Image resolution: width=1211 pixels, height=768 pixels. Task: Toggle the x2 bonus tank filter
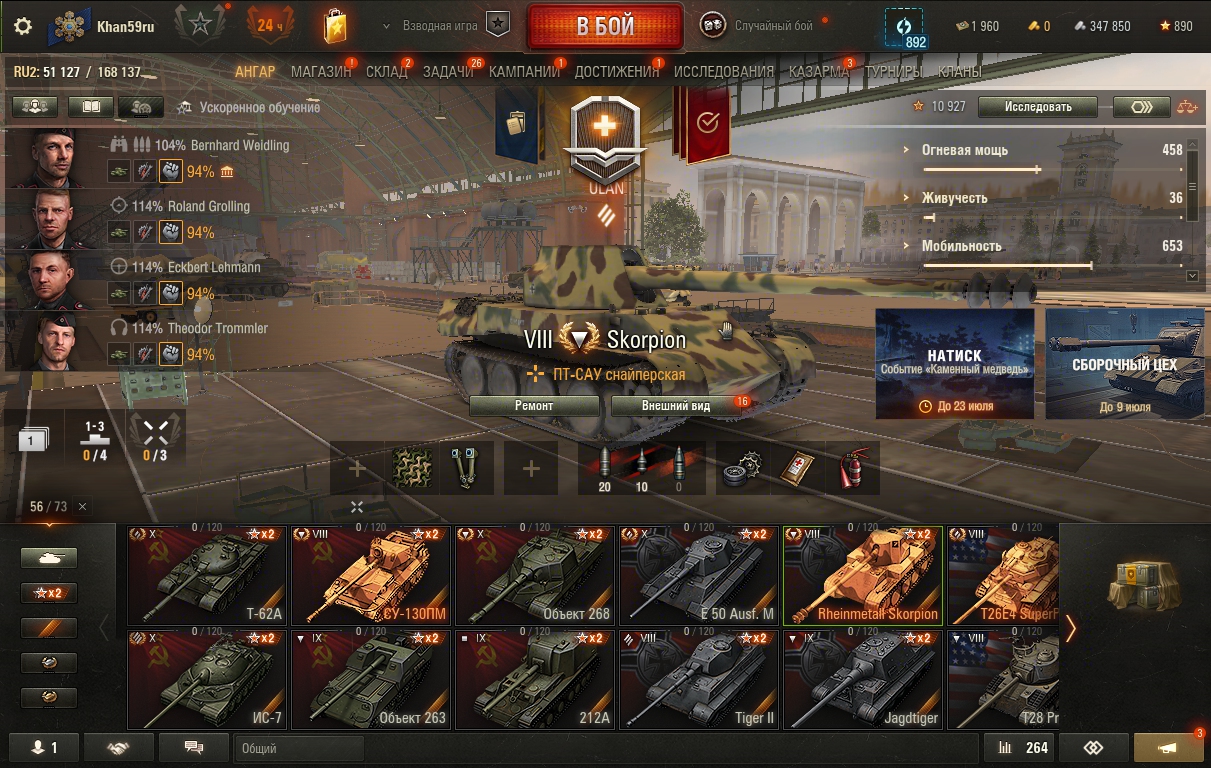click(48, 593)
